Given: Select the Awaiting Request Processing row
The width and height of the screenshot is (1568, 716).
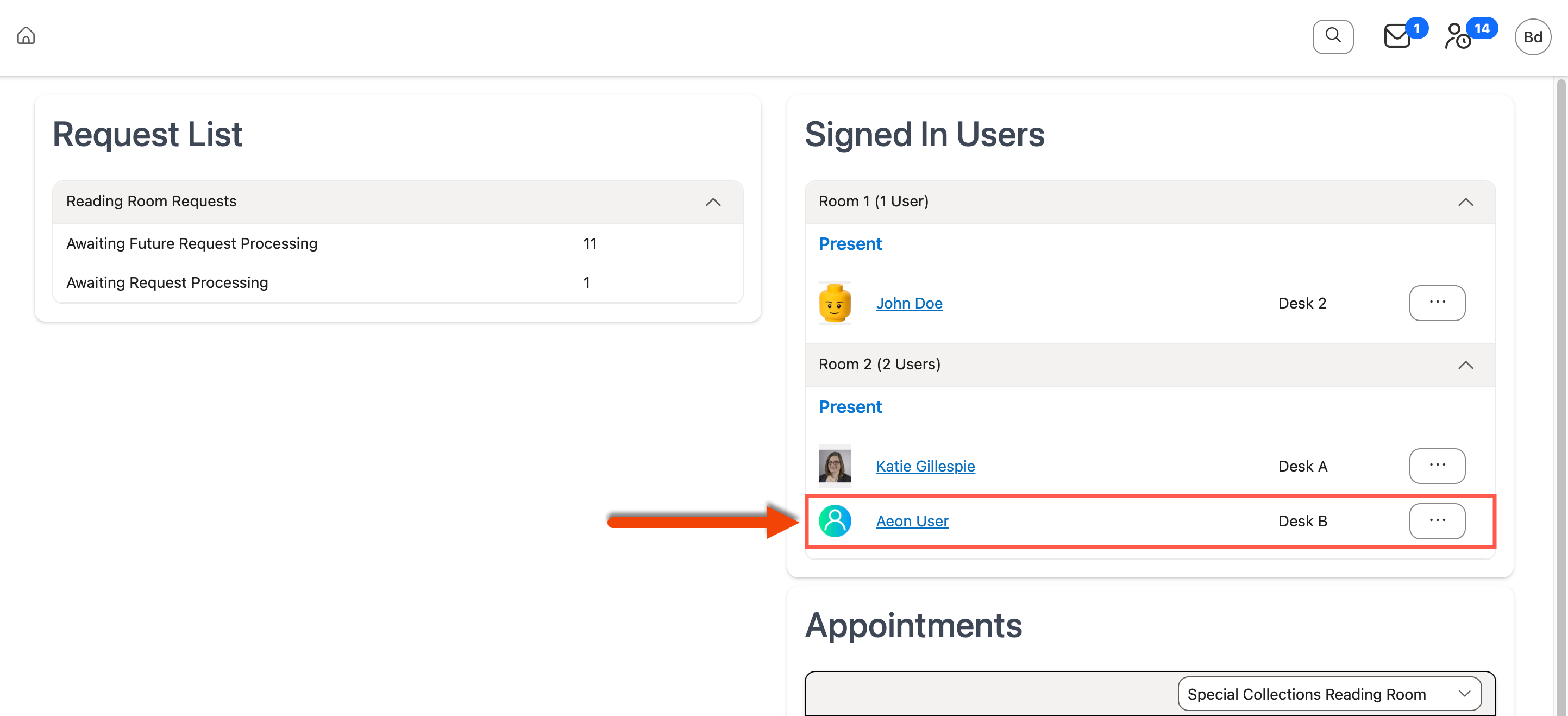Looking at the screenshot, I should (167, 282).
